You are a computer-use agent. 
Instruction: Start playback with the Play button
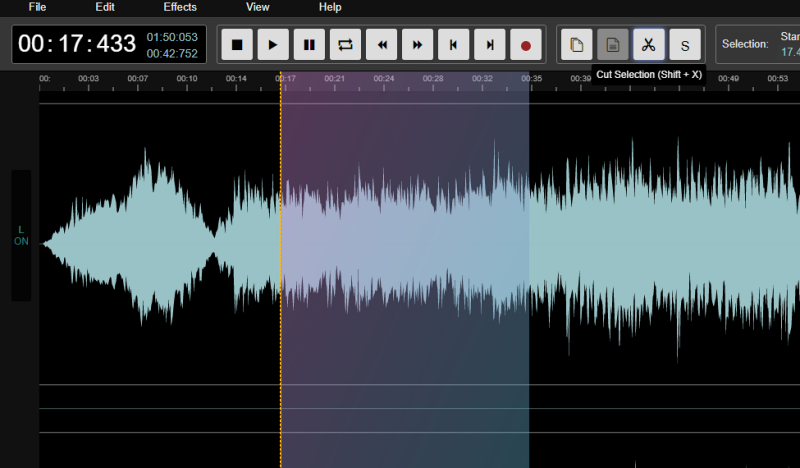(x=273, y=45)
